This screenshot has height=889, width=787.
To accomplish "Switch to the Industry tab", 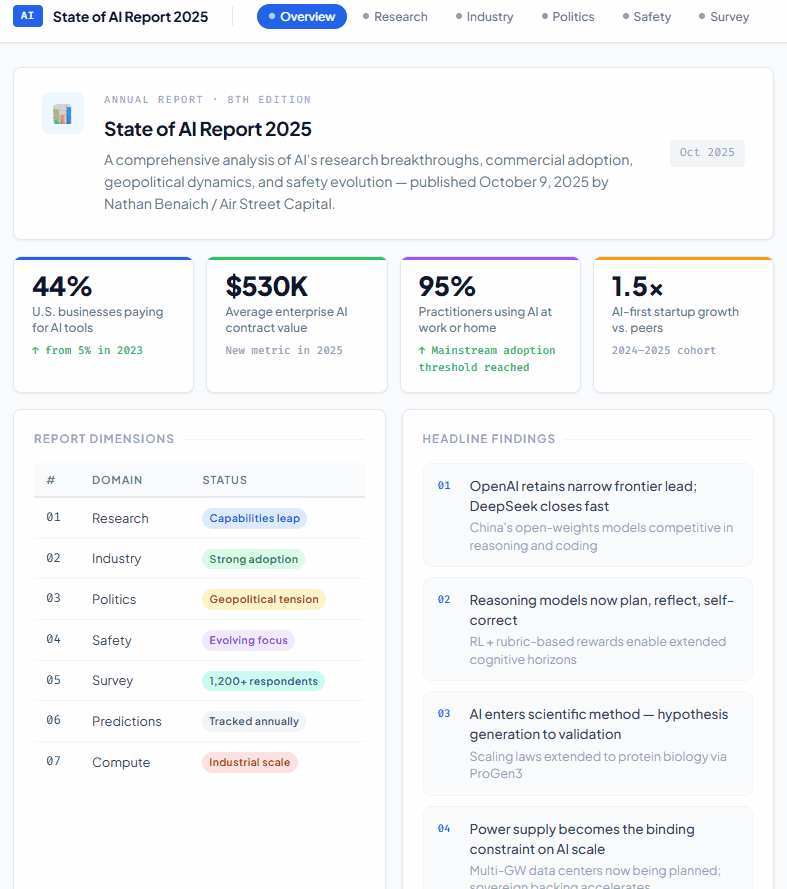I will [x=485, y=17].
